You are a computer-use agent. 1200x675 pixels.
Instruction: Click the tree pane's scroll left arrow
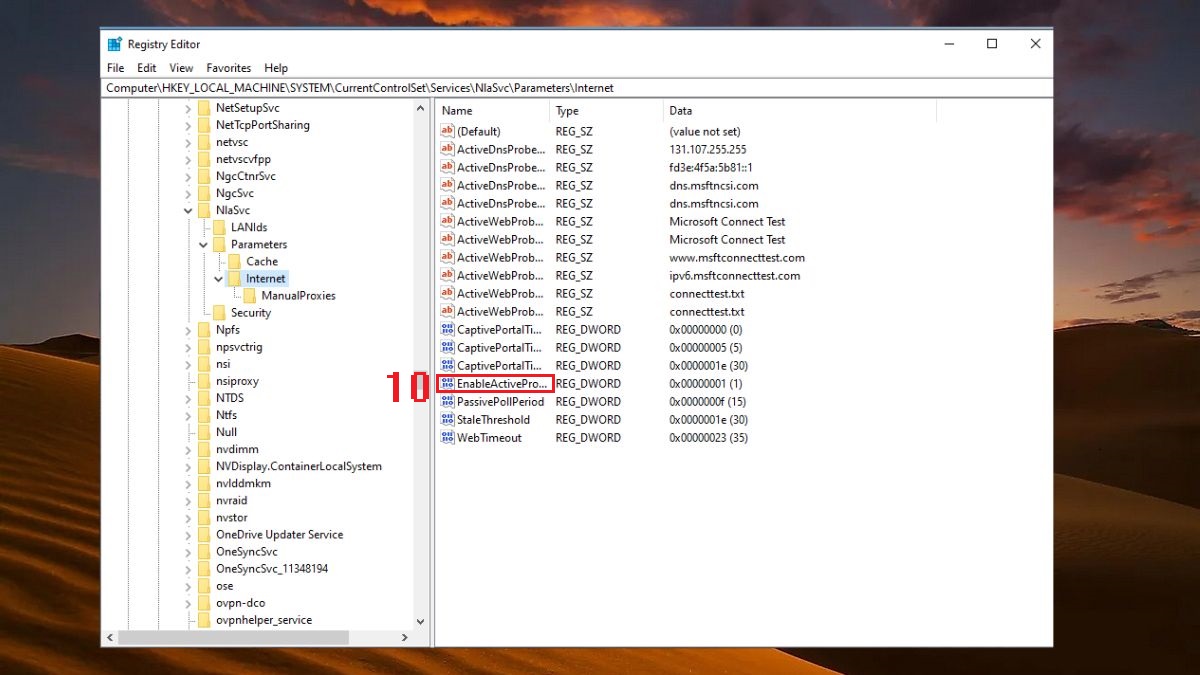click(x=110, y=638)
